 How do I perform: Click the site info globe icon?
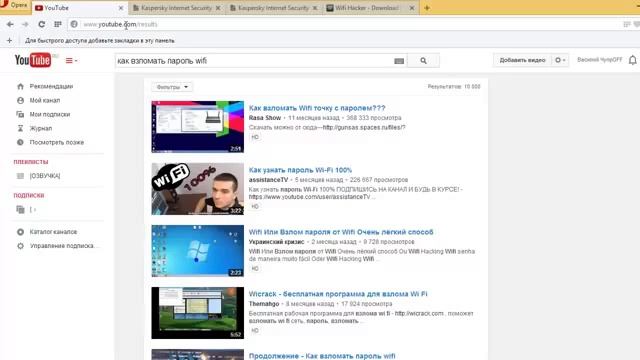[x=74, y=24]
